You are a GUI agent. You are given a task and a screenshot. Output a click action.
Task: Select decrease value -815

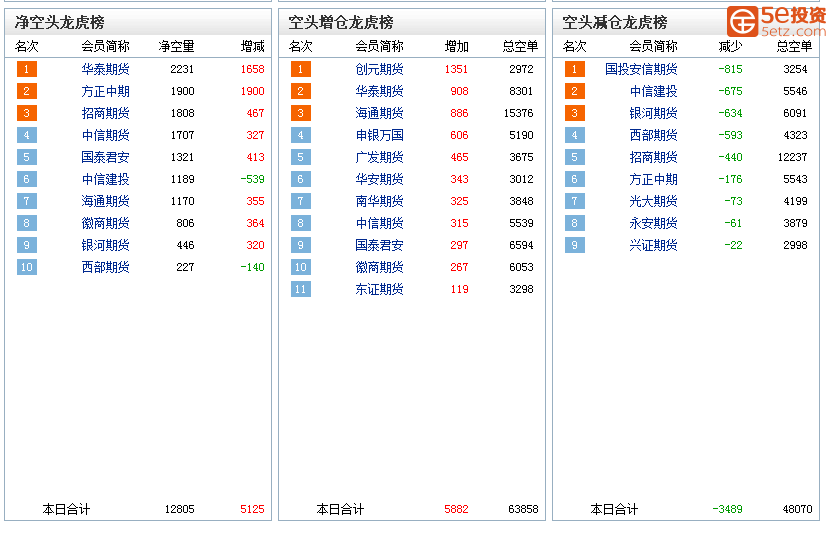point(730,69)
